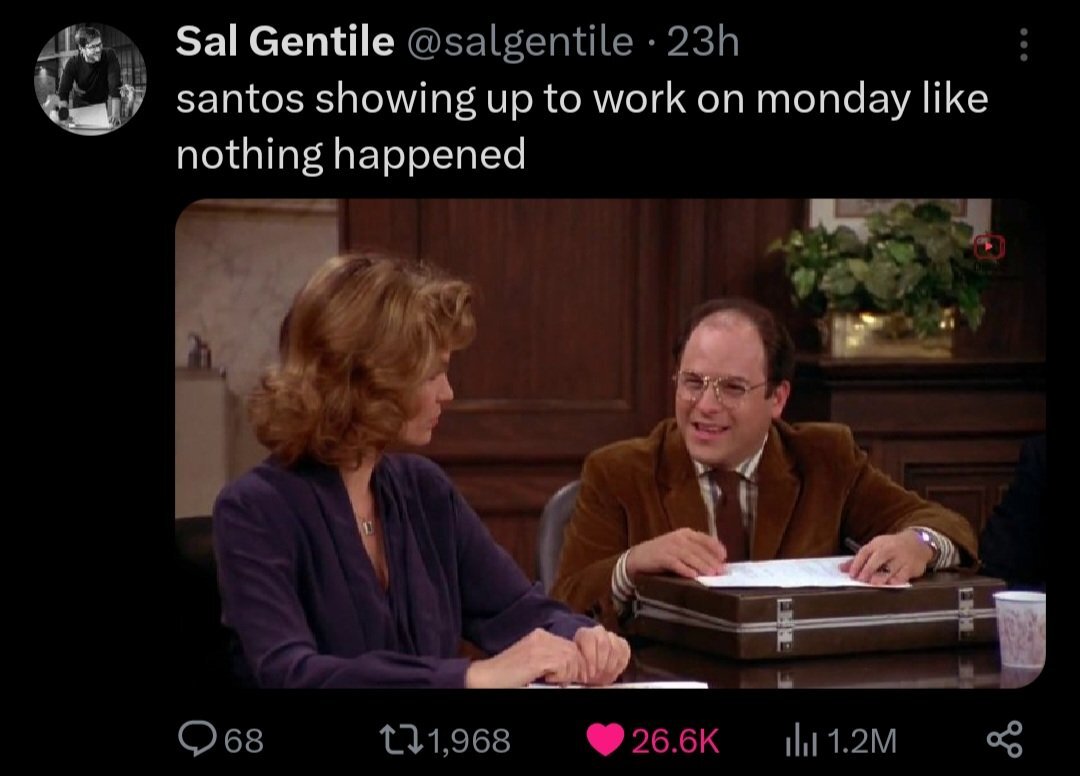Click the reply speech bubble icon
Screen dimensions: 1080x776
pos(194,740)
